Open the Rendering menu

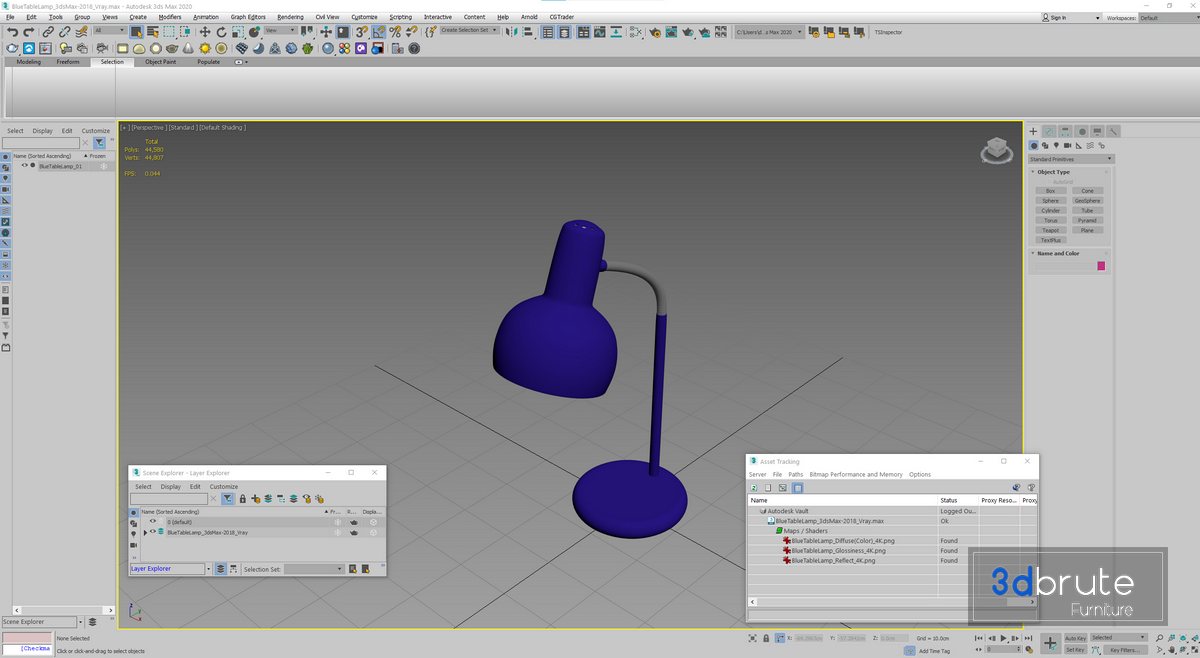[290, 17]
